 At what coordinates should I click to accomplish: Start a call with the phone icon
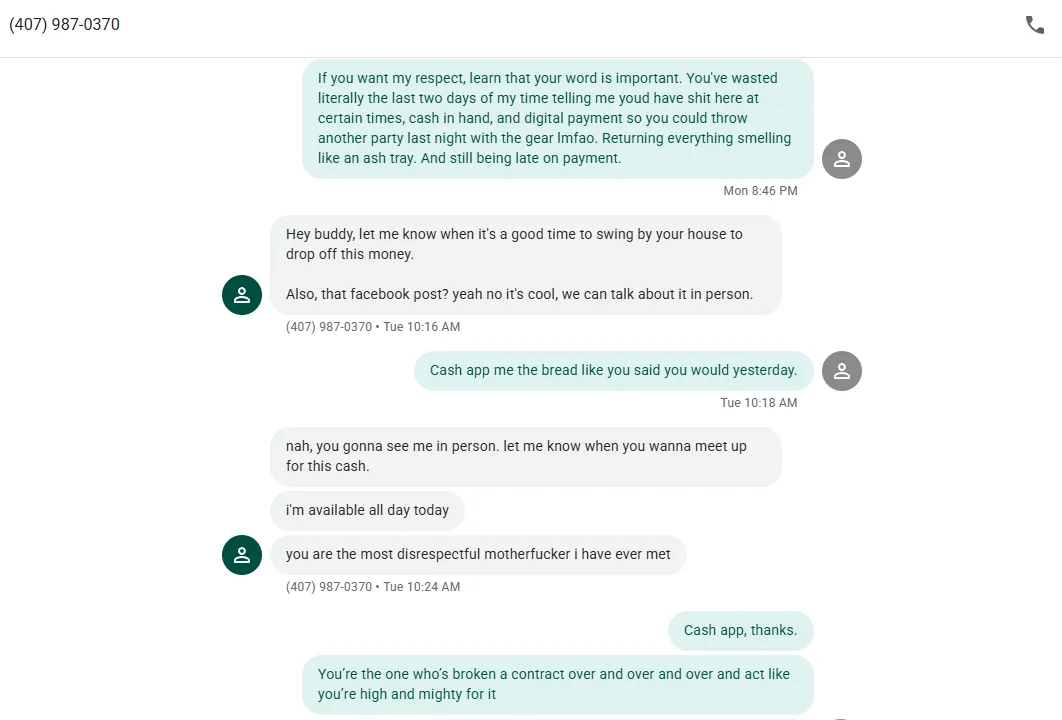click(x=1035, y=25)
